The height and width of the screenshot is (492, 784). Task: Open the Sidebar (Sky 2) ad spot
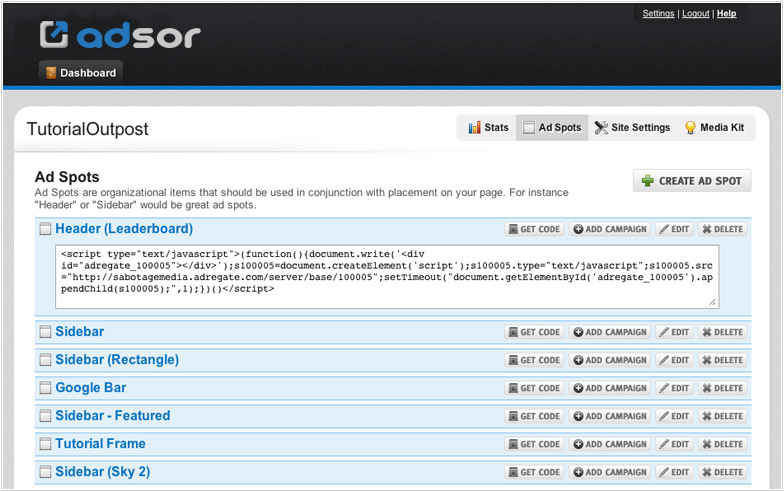point(102,472)
